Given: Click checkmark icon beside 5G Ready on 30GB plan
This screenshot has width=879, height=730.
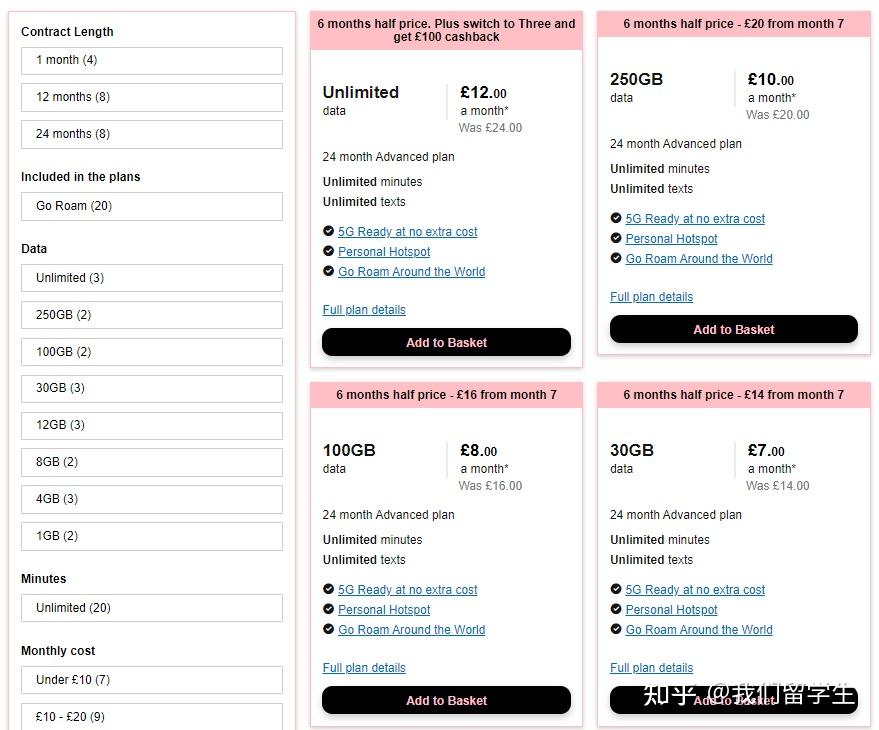Looking at the screenshot, I should click(616, 590).
